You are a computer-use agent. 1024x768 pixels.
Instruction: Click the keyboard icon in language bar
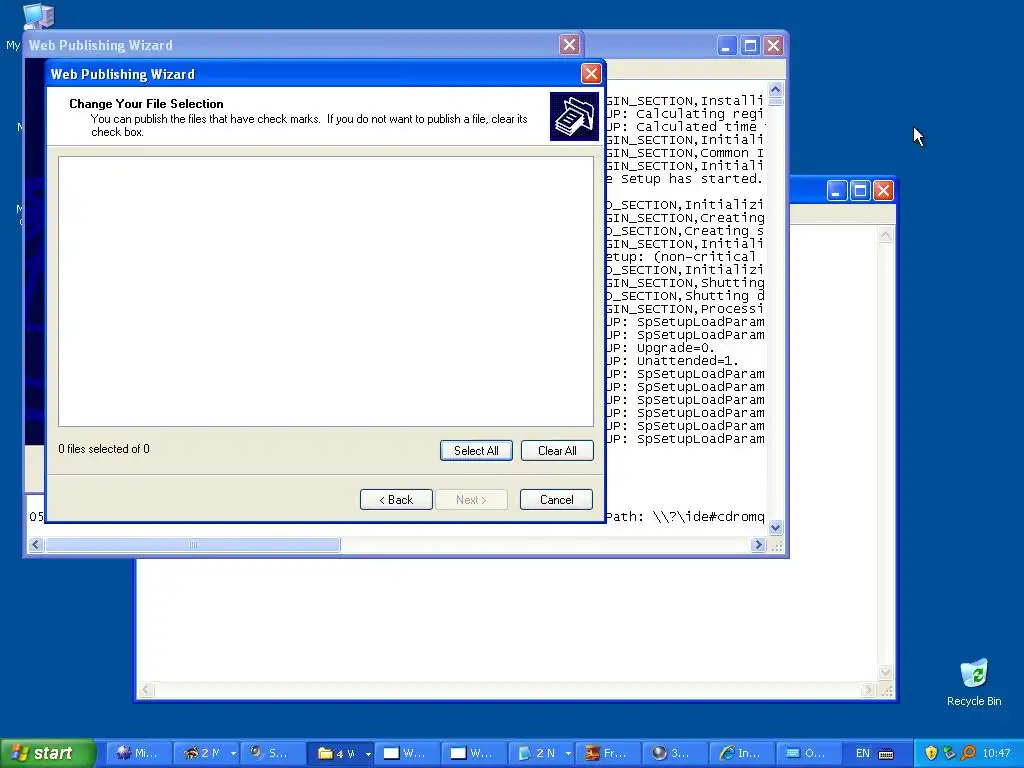(886, 754)
